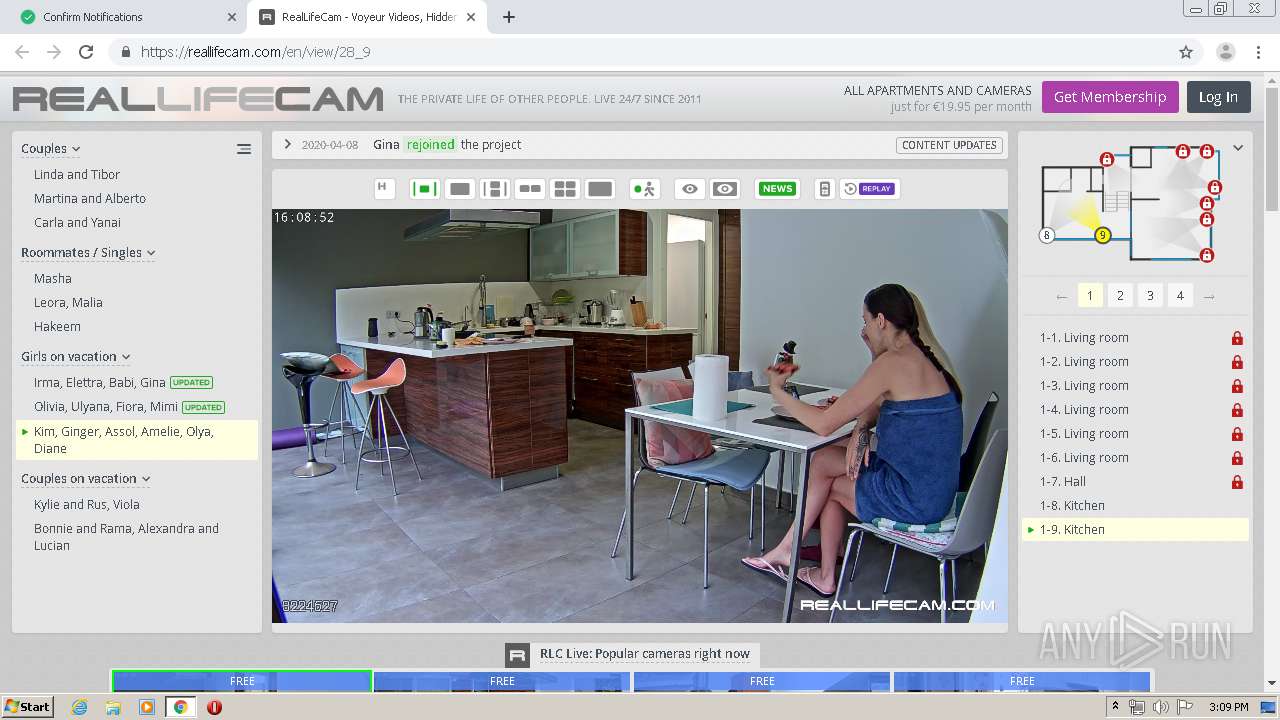Open the CONTENT UPDATES button
This screenshot has width=1280, height=720.
[949, 145]
